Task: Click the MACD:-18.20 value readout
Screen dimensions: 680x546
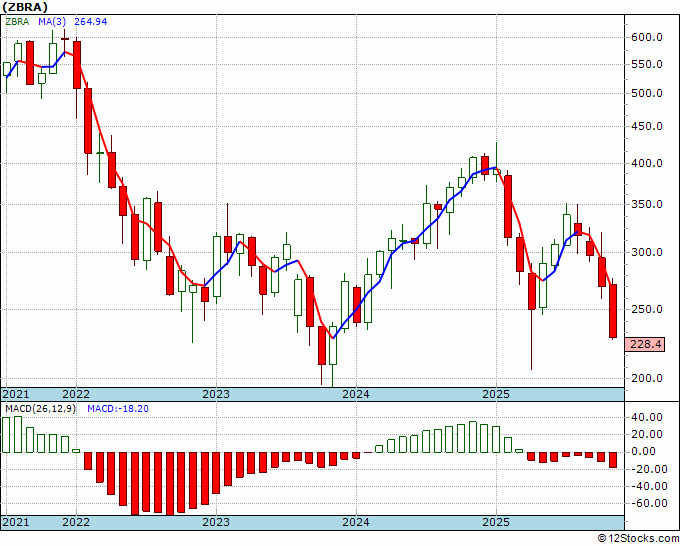Action: (118, 409)
